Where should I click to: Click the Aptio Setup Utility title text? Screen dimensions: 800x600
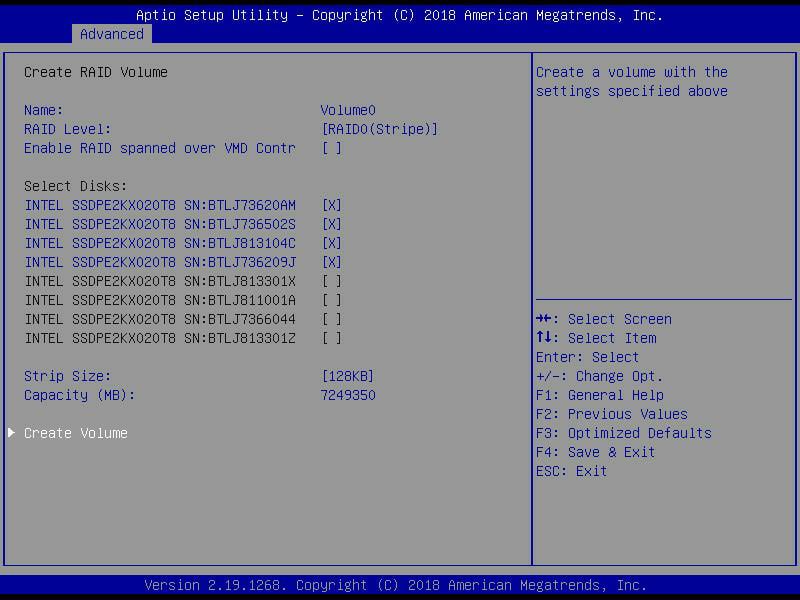click(x=399, y=15)
